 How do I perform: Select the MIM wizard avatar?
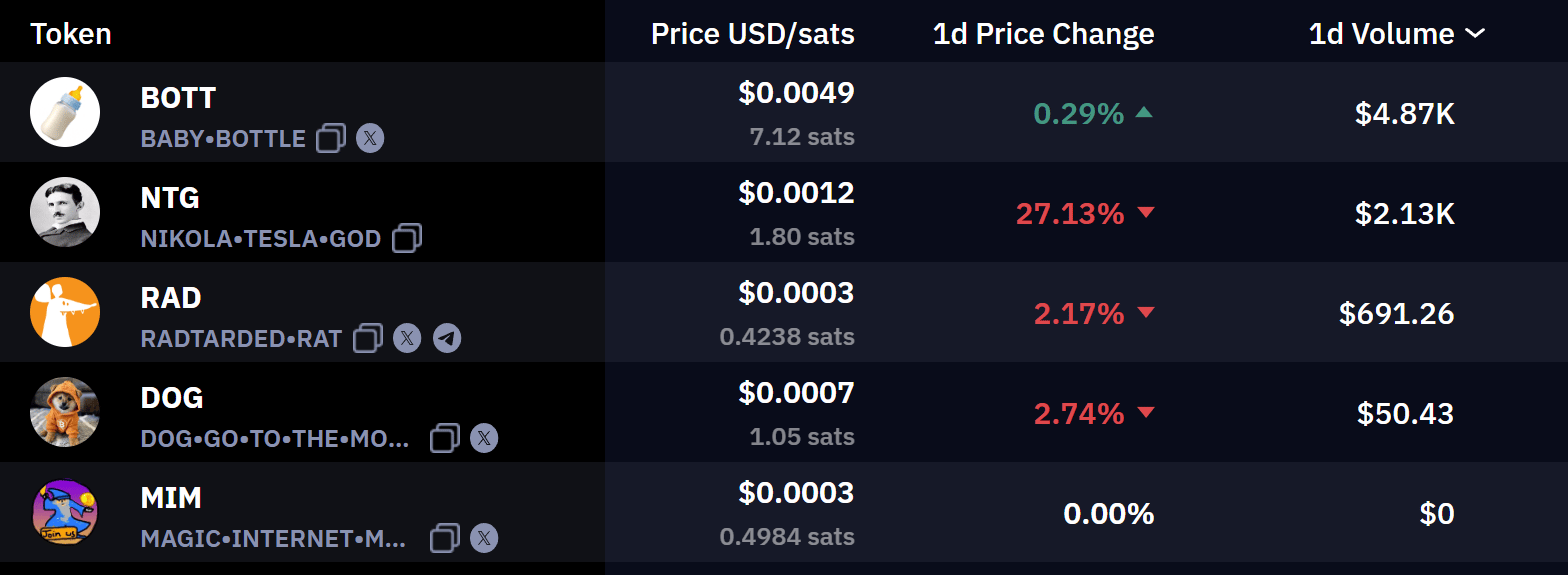coord(65,512)
